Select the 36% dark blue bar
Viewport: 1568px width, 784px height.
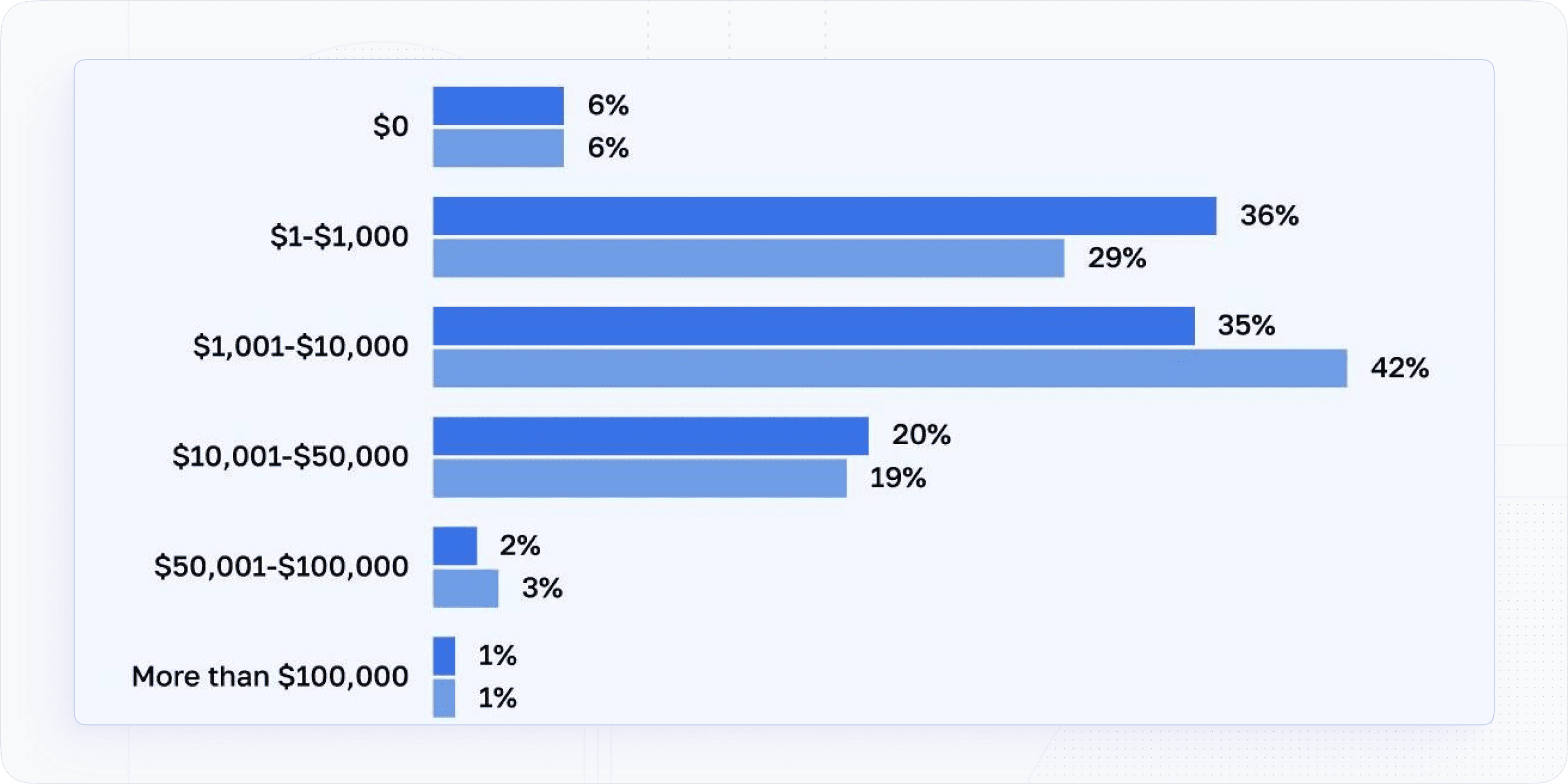[x=825, y=216]
